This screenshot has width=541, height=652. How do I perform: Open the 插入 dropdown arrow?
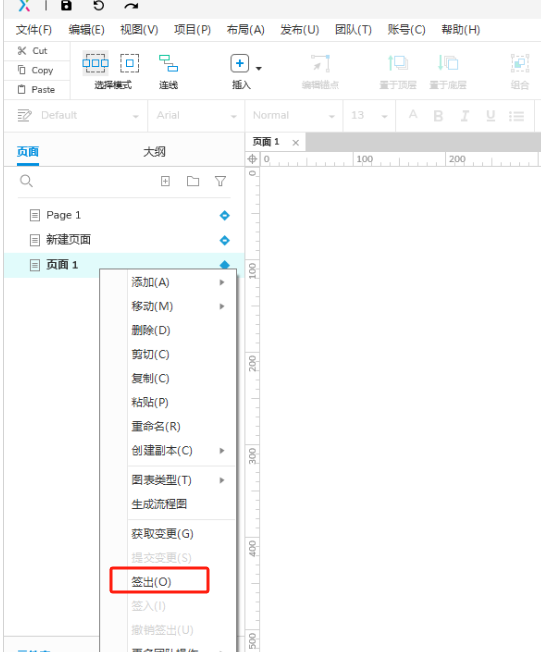[259, 69]
